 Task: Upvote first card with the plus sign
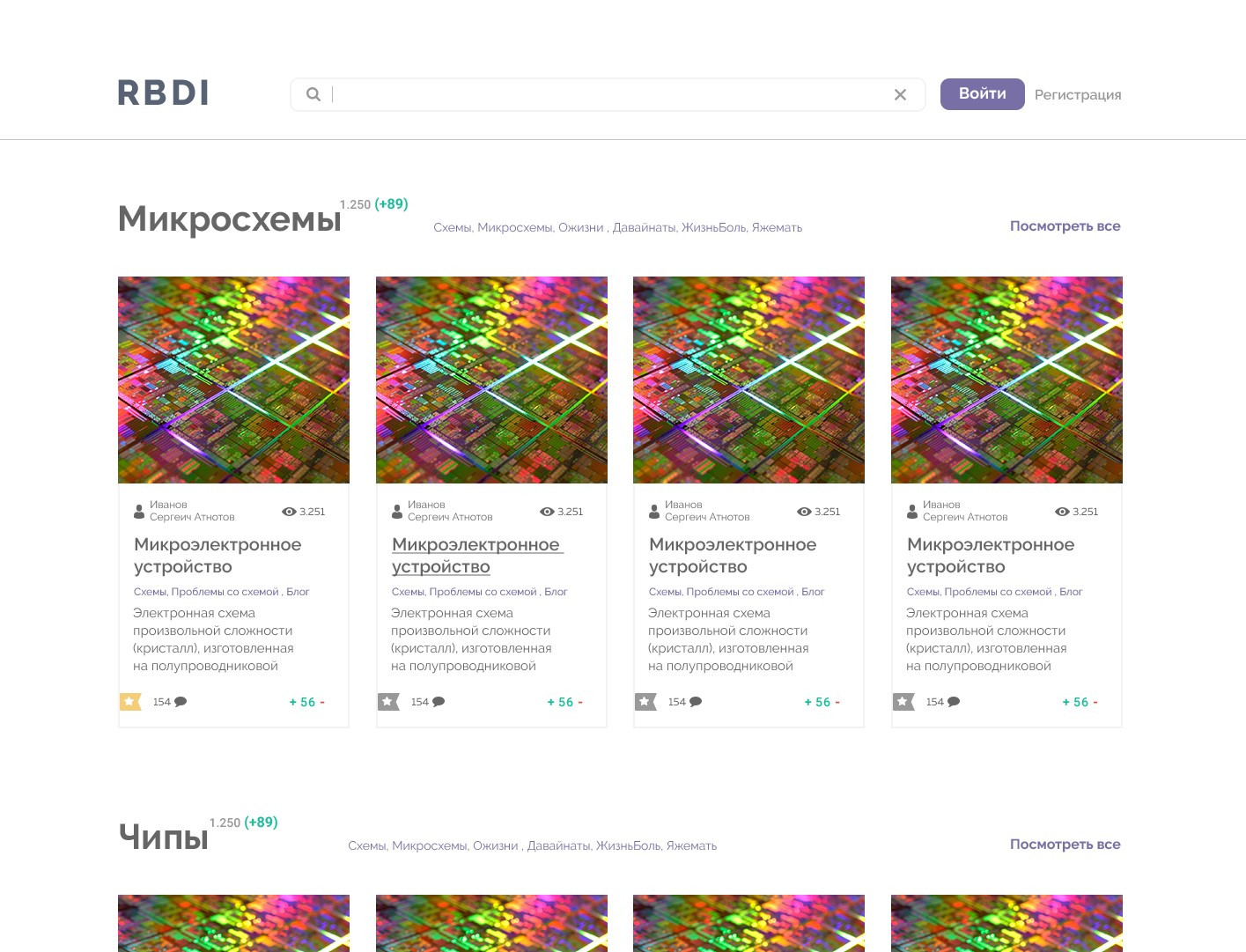click(292, 702)
